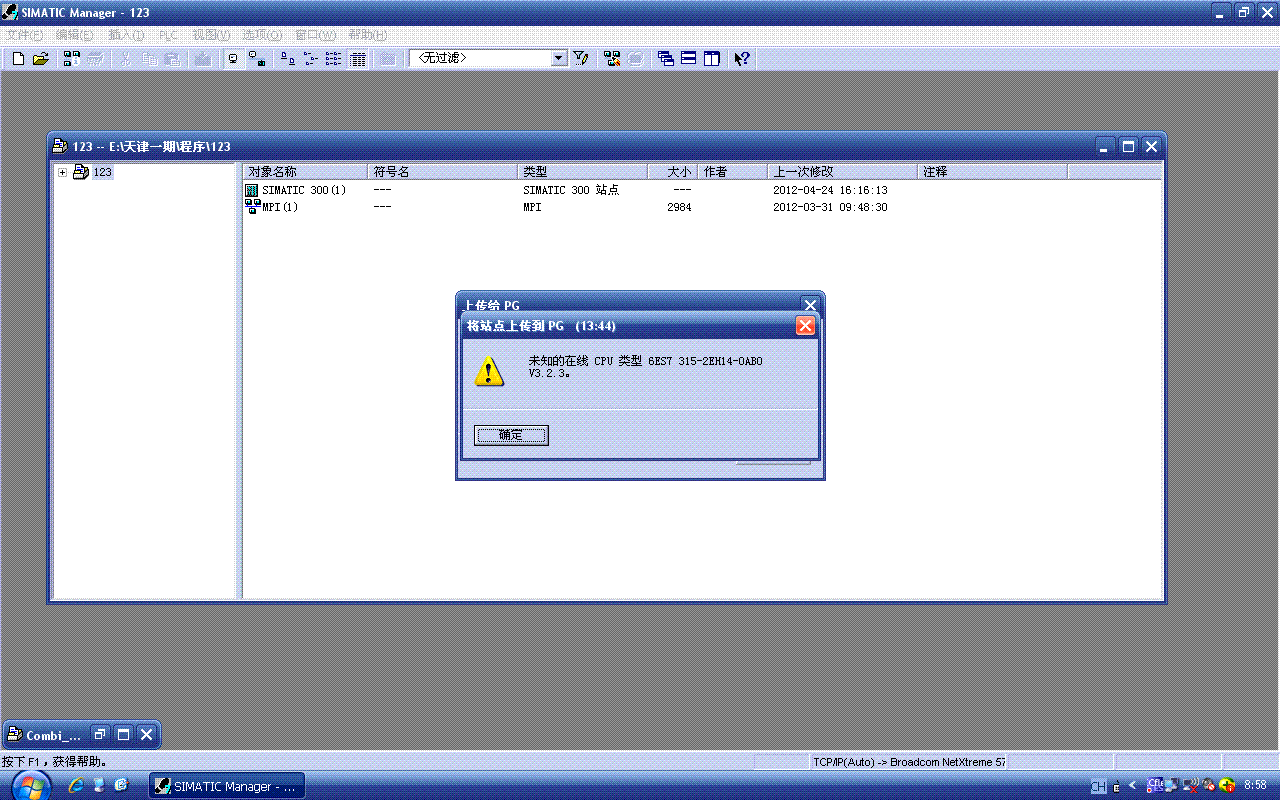Click the Paste toolbar icon

pyautogui.click(x=172, y=59)
